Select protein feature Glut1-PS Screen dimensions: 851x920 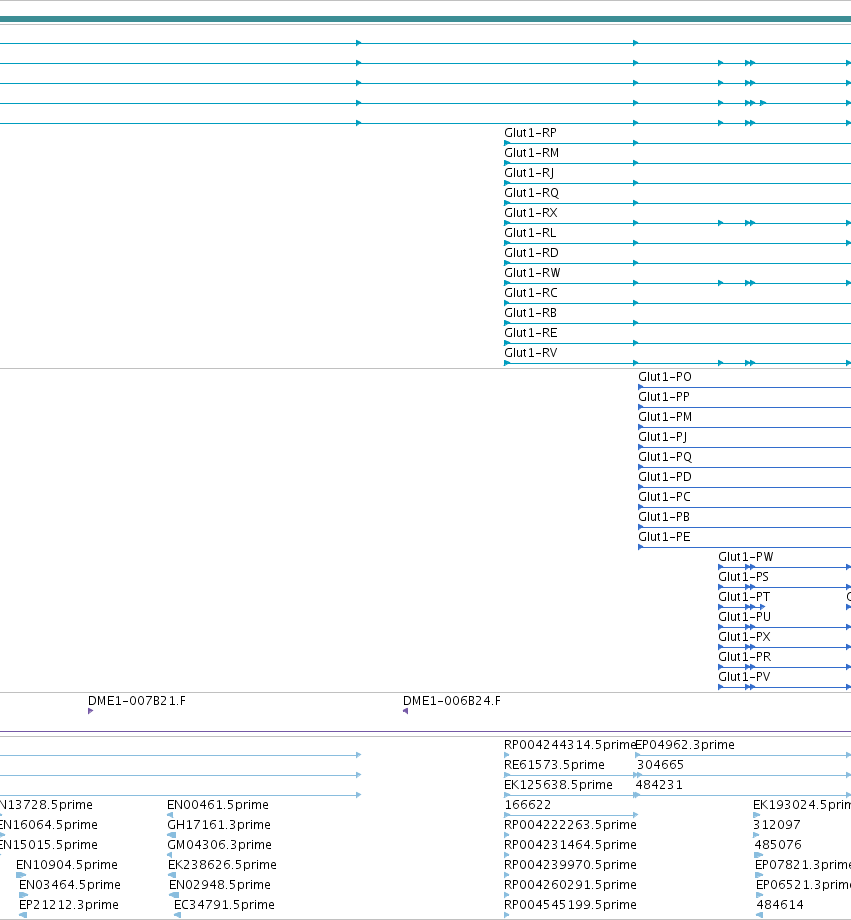[744, 576]
